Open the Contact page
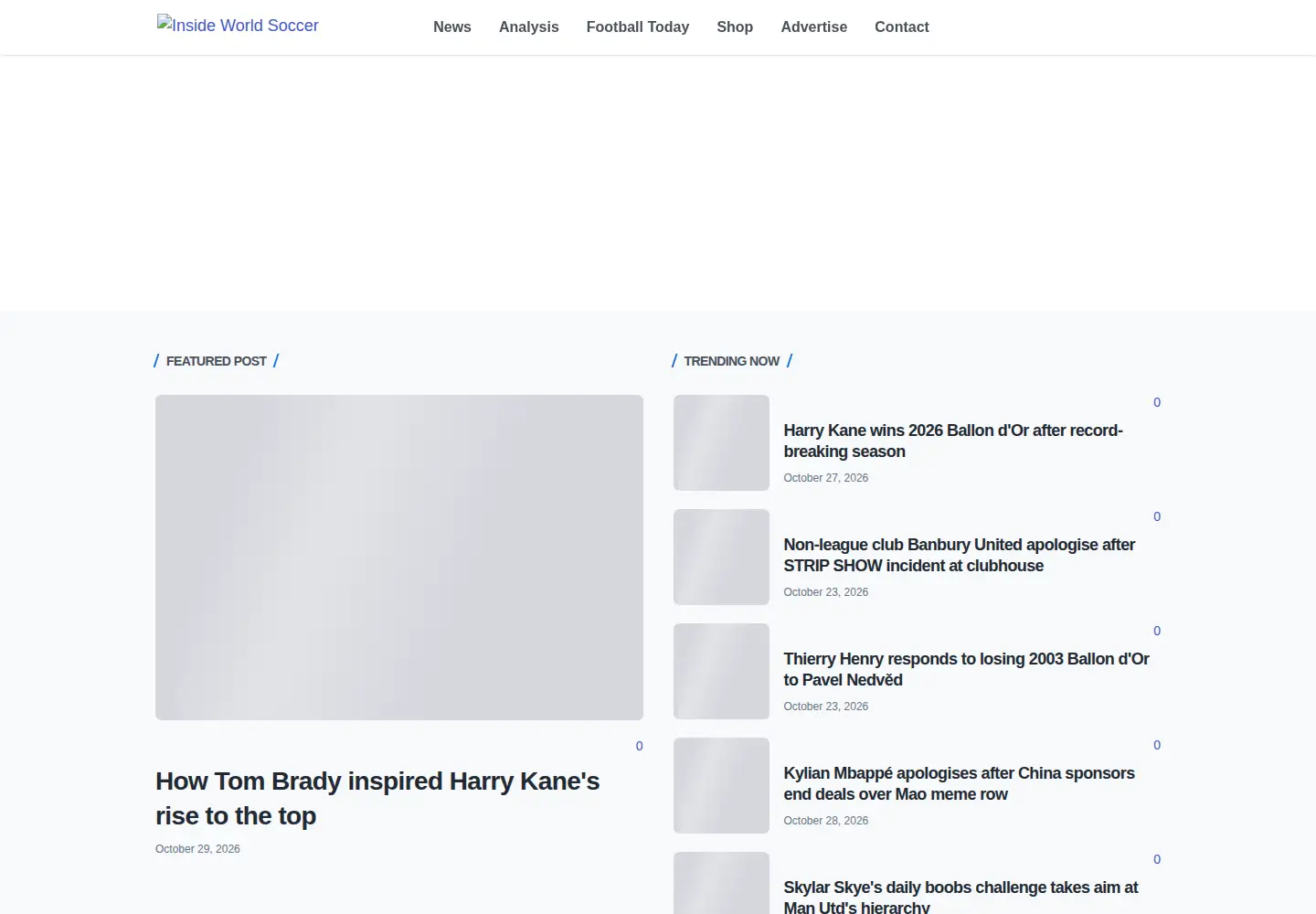The height and width of the screenshot is (914, 1316). (x=902, y=27)
